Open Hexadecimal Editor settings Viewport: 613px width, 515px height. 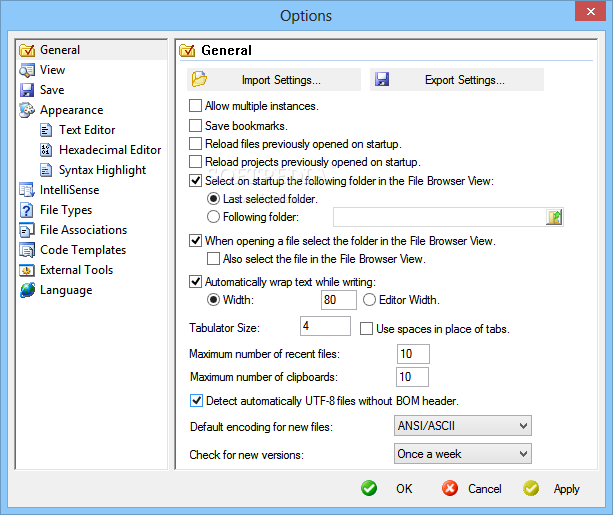(110, 150)
